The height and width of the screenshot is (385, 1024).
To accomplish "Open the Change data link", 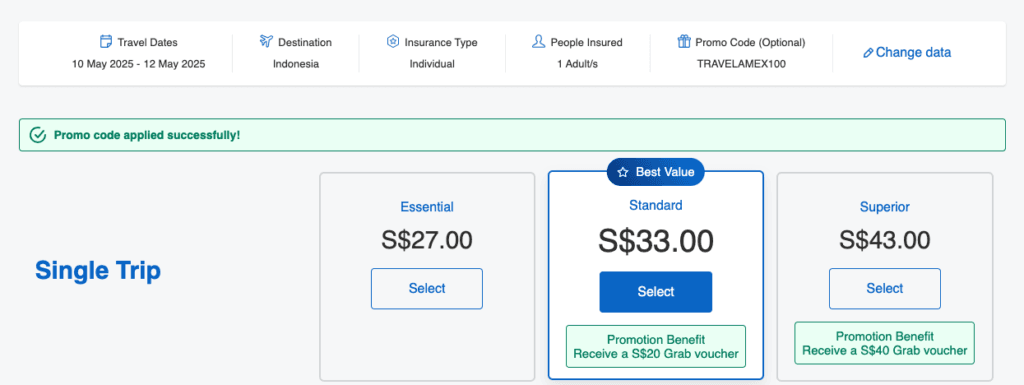I will [907, 52].
